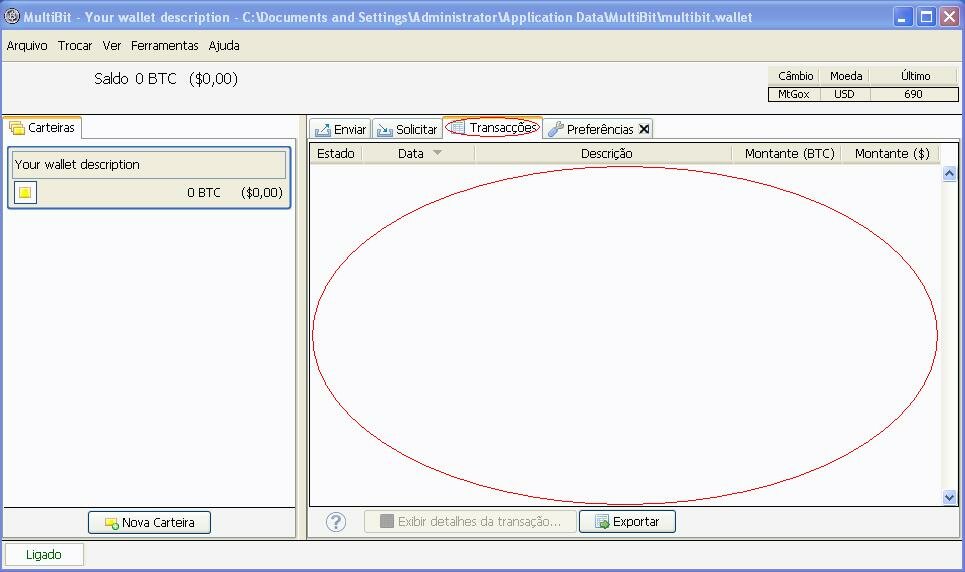Click wallet amount ($0,00) in wallet card
965x572 pixels.
point(262,193)
